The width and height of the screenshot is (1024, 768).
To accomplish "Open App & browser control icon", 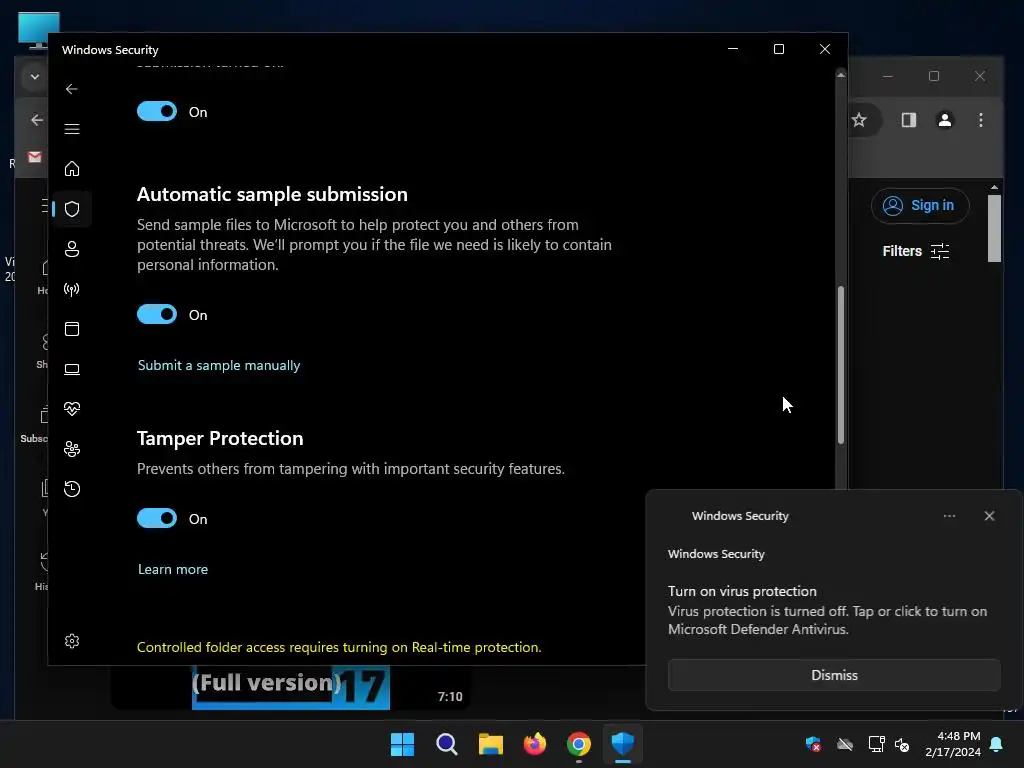I will tap(72, 329).
